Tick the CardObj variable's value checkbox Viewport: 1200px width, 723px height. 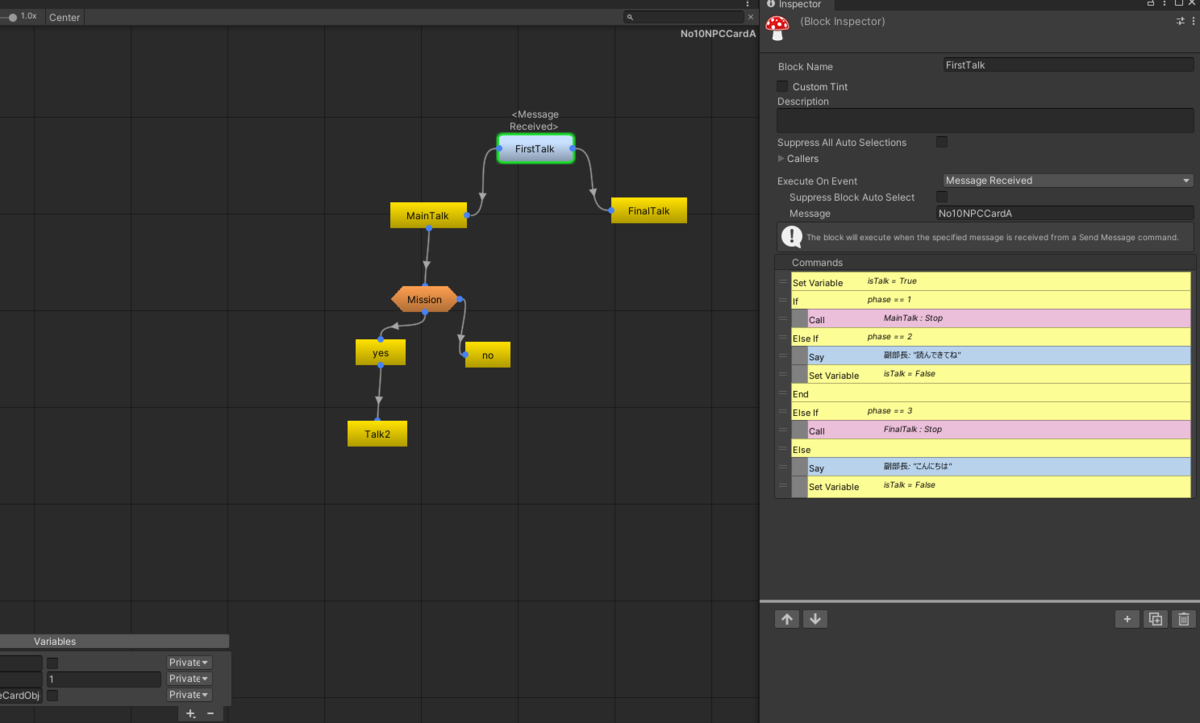click(x=52, y=695)
